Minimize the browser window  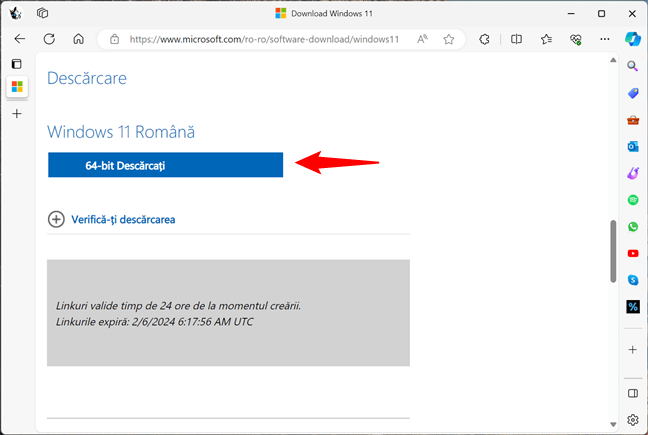click(x=571, y=13)
